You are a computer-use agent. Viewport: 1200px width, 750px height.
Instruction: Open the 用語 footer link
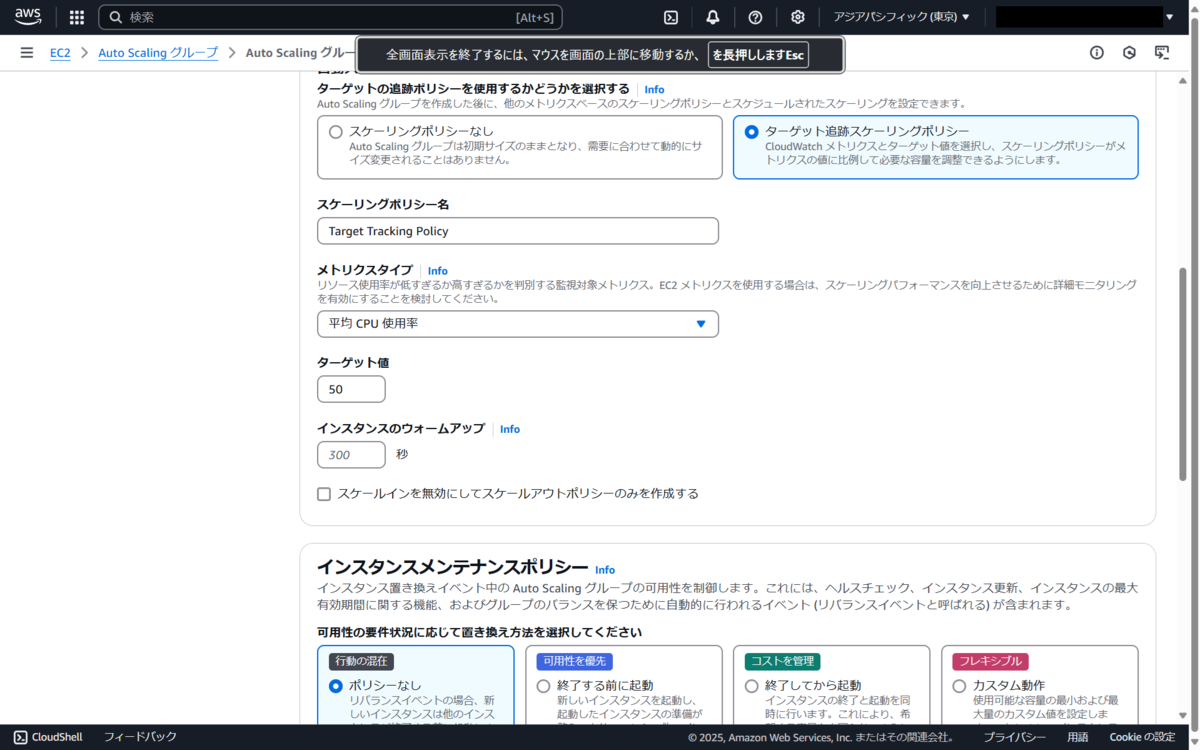coord(1077,737)
